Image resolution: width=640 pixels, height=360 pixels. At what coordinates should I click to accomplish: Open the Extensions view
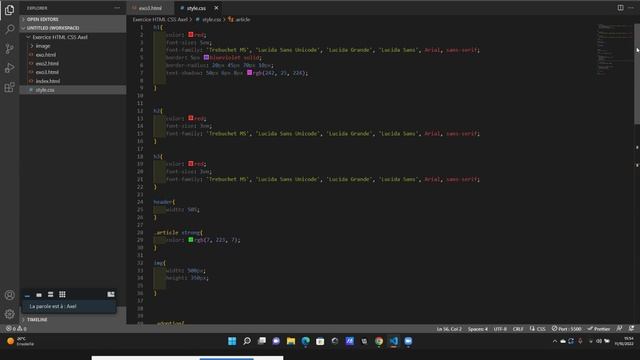(9, 87)
